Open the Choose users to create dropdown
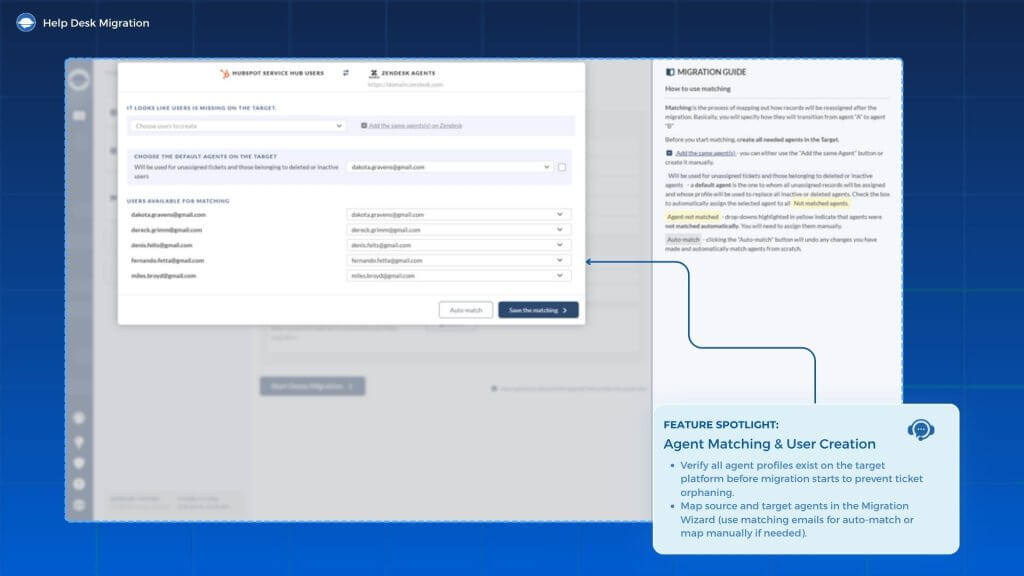Screen dimensions: 1024x576 click(x=238, y=125)
